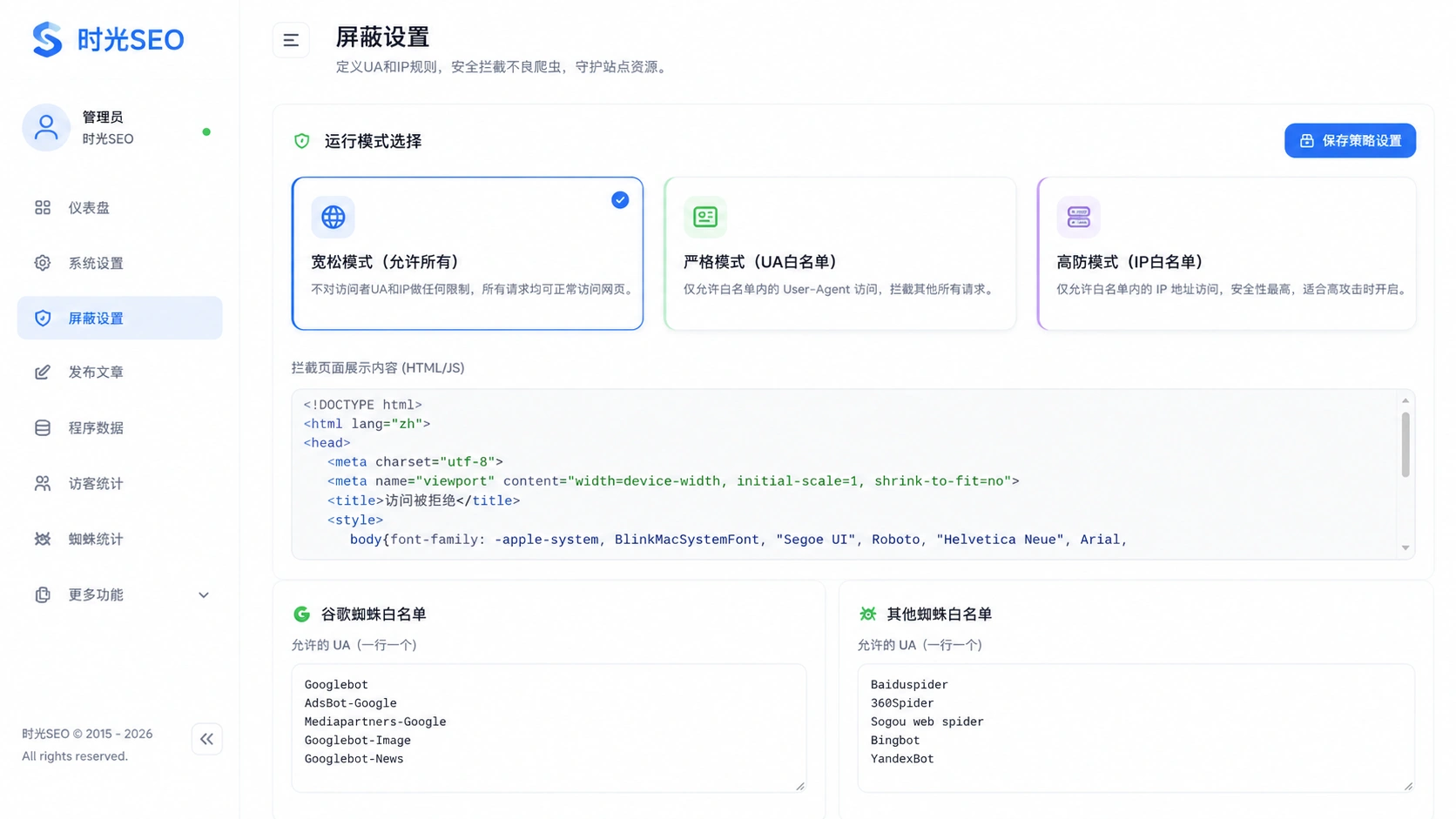Screen dimensions: 1456x819
Task: Select 严格模式（UA白名单）mode card
Action: (840, 253)
